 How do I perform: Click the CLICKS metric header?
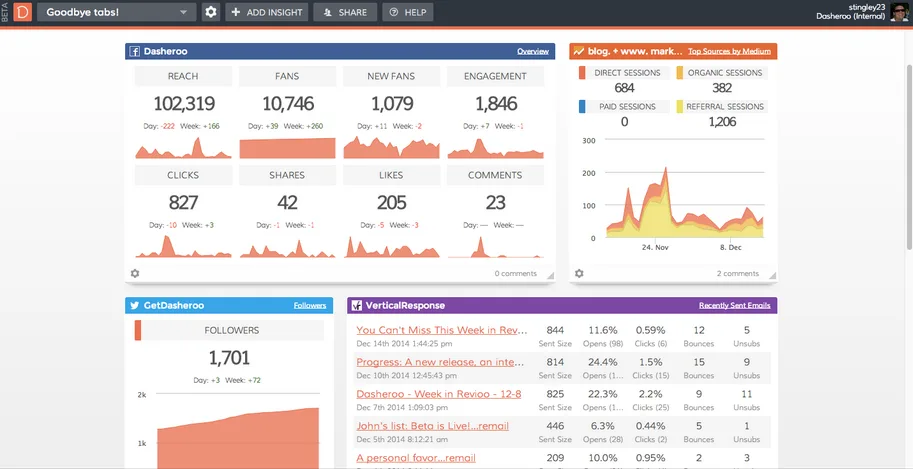(183, 175)
